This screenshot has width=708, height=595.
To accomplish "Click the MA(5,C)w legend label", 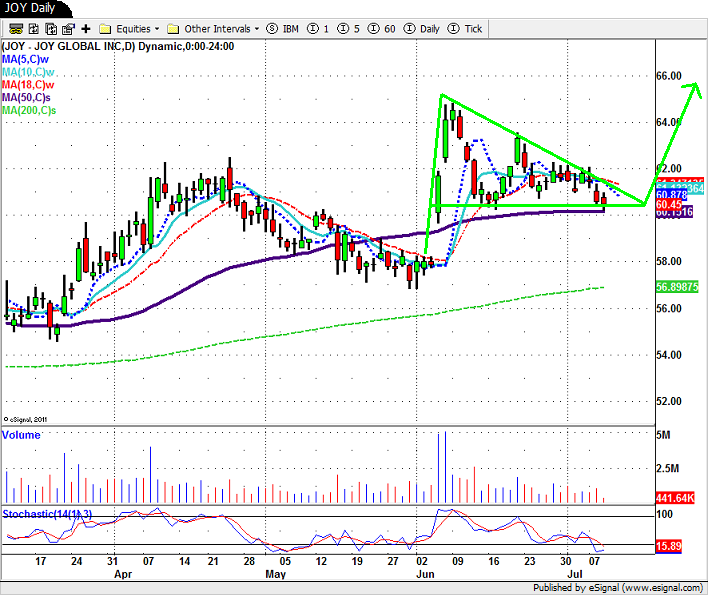I will [x=25, y=59].
